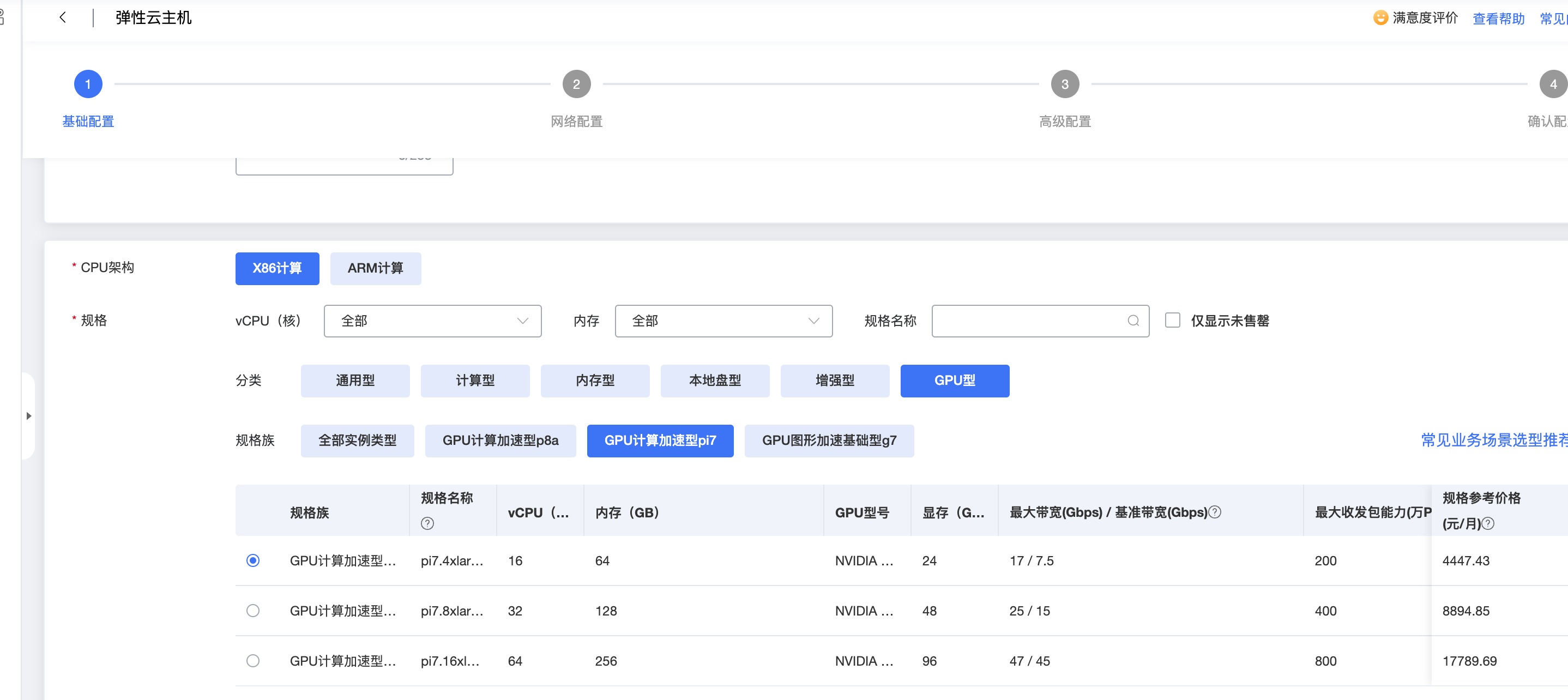Choose the 计算型 category
Image resolution: width=1568 pixels, height=700 pixels.
click(475, 381)
